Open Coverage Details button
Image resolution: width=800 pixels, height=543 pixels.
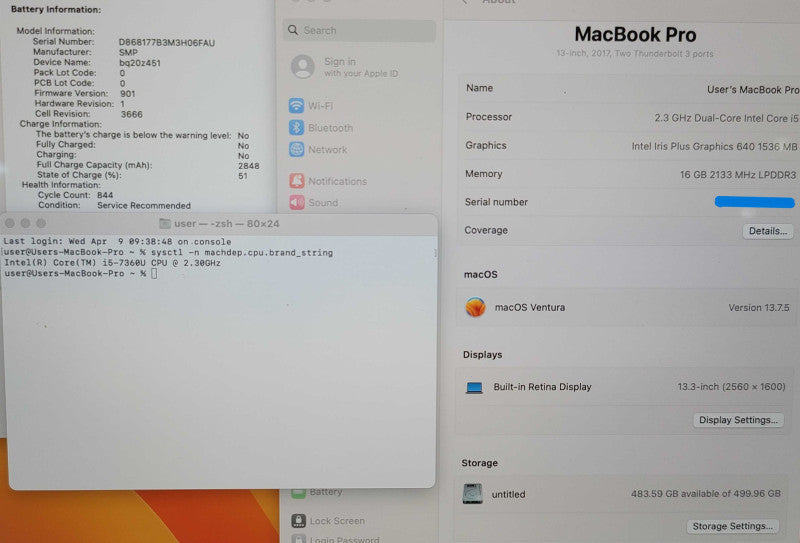point(767,231)
